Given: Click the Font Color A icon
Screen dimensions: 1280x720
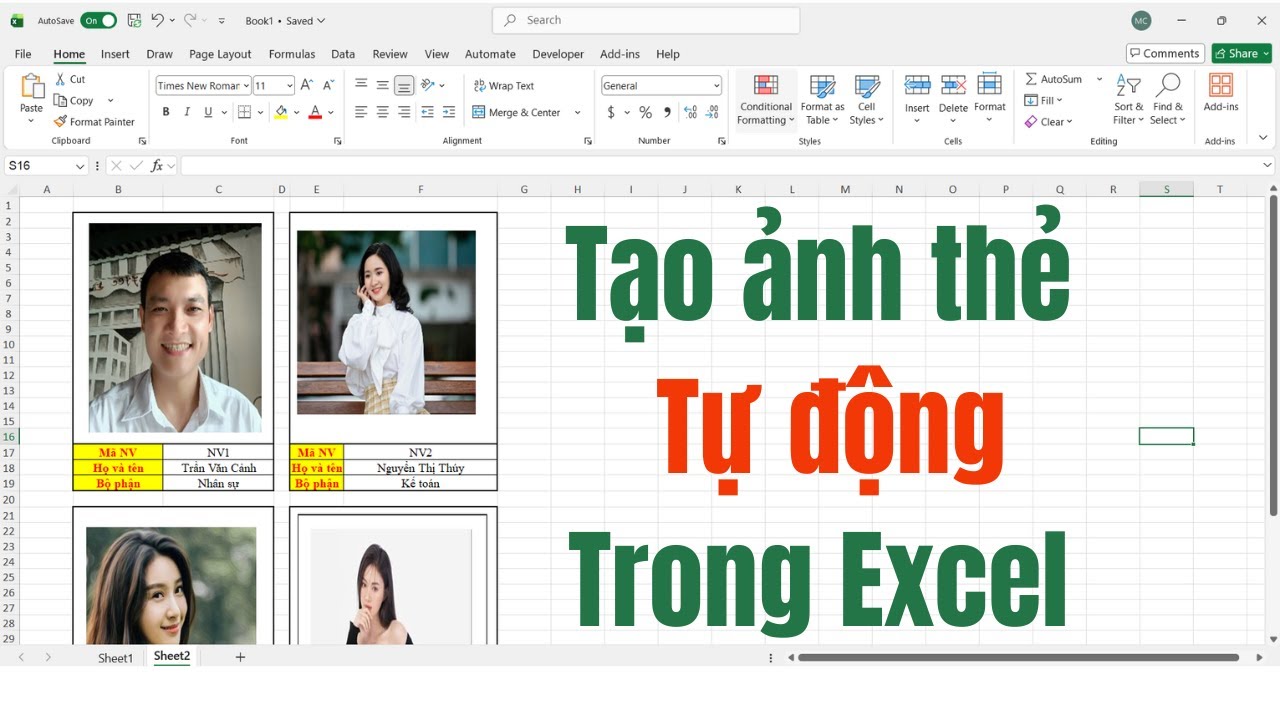Looking at the screenshot, I should [x=315, y=112].
